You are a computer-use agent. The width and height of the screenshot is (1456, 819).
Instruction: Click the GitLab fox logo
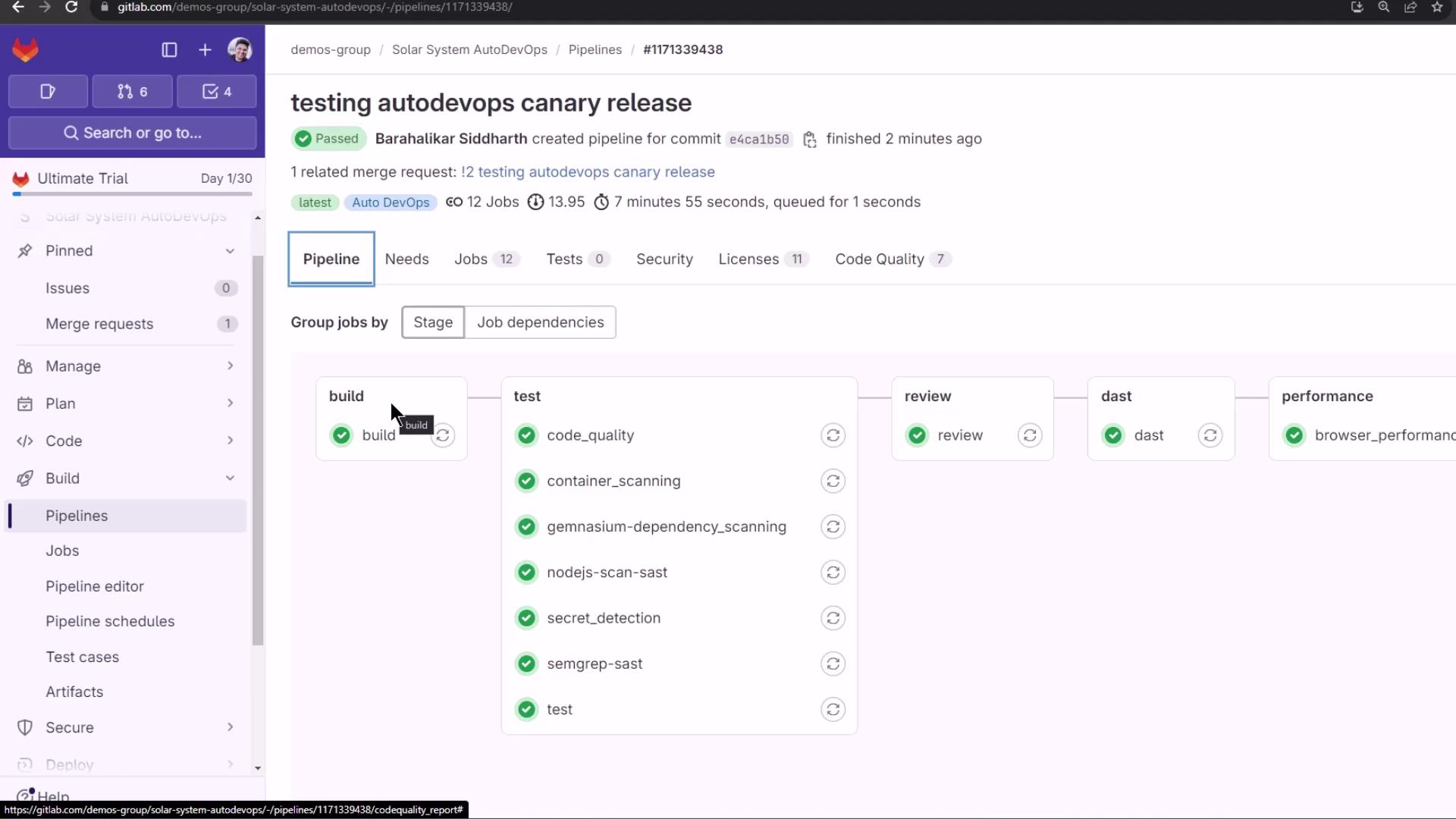(x=25, y=50)
